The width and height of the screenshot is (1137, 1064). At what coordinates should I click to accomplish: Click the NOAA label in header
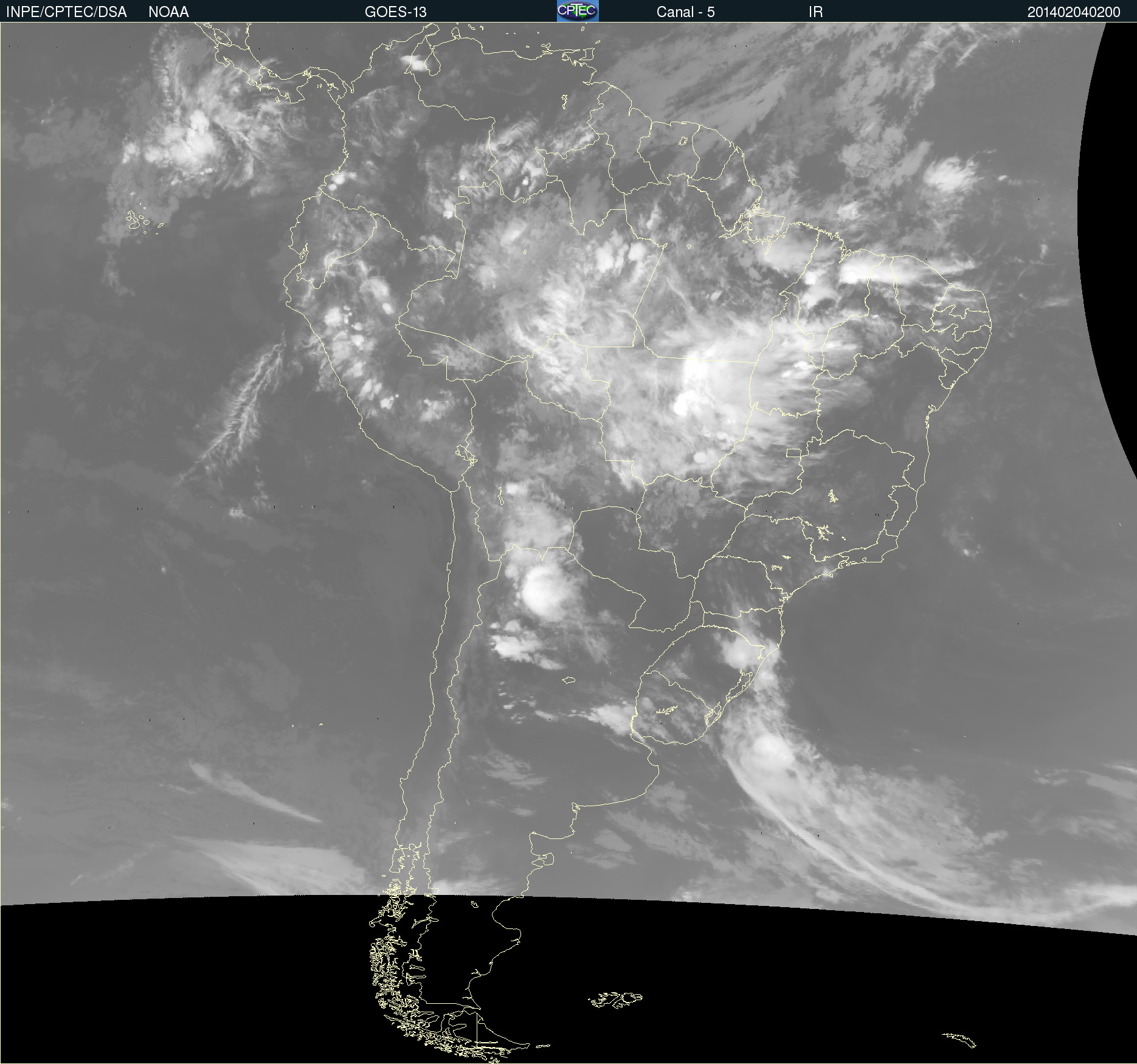168,12
